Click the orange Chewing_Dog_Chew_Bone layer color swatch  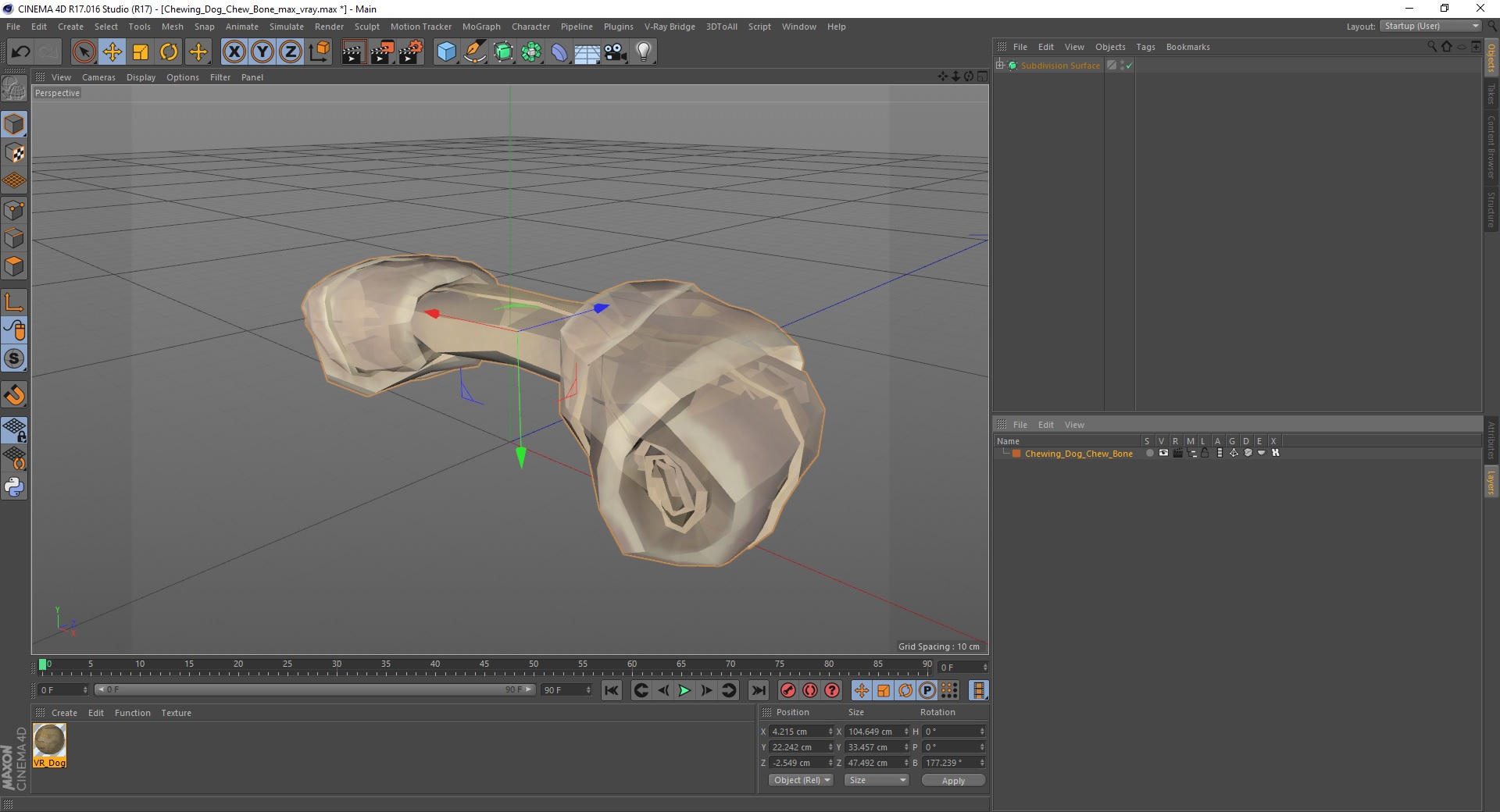pyautogui.click(x=1016, y=454)
